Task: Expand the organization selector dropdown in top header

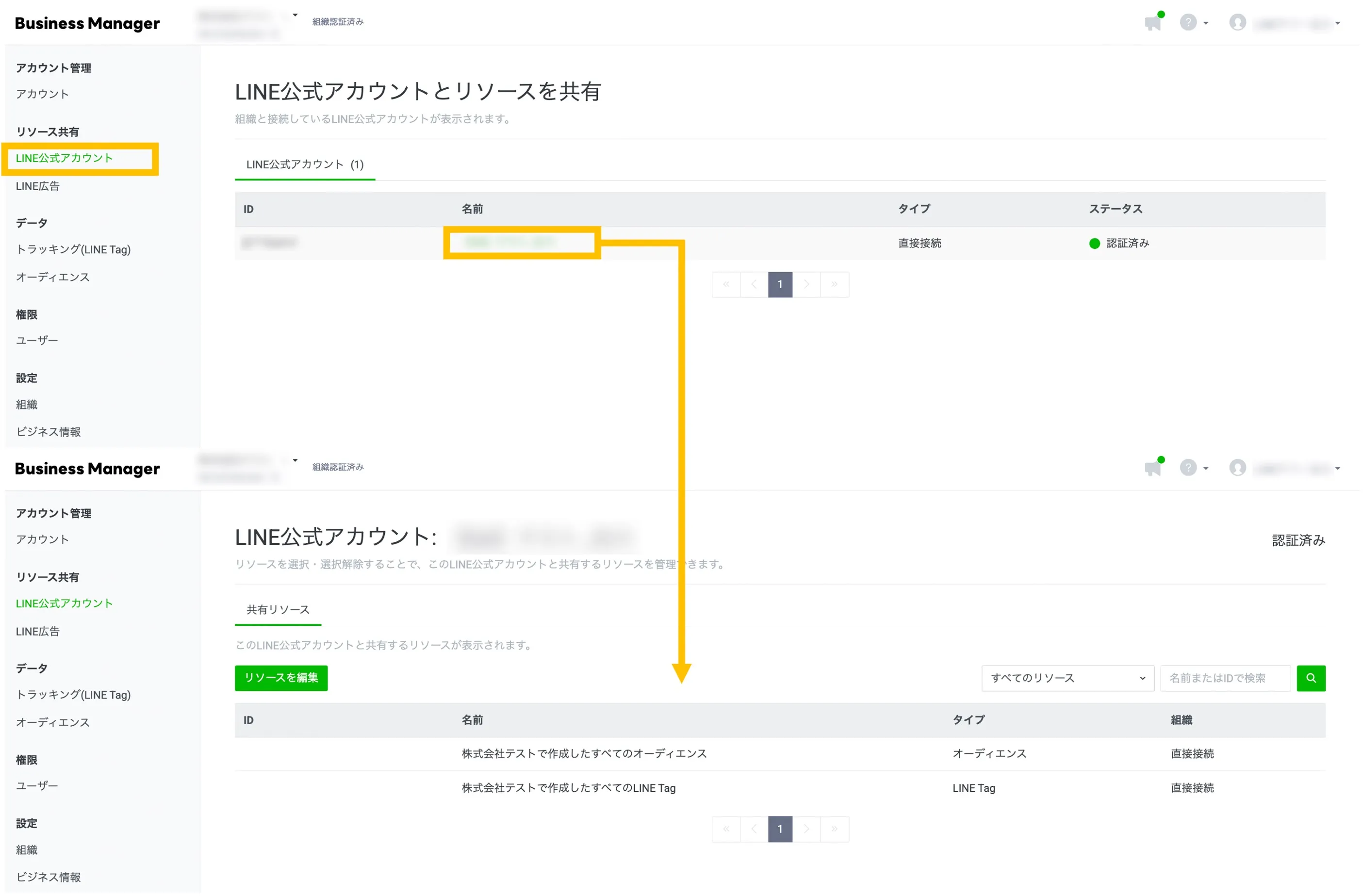Action: coord(295,16)
